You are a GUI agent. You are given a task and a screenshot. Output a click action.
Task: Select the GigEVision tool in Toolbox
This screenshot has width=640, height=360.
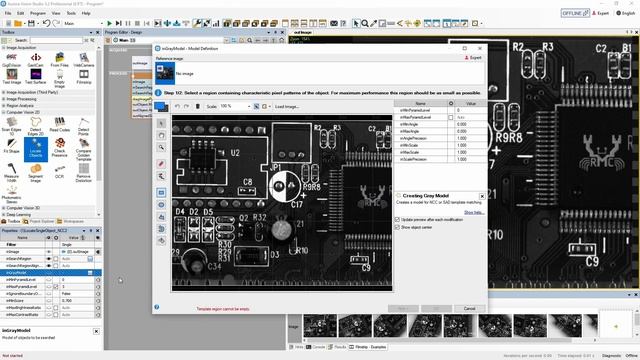[11, 60]
